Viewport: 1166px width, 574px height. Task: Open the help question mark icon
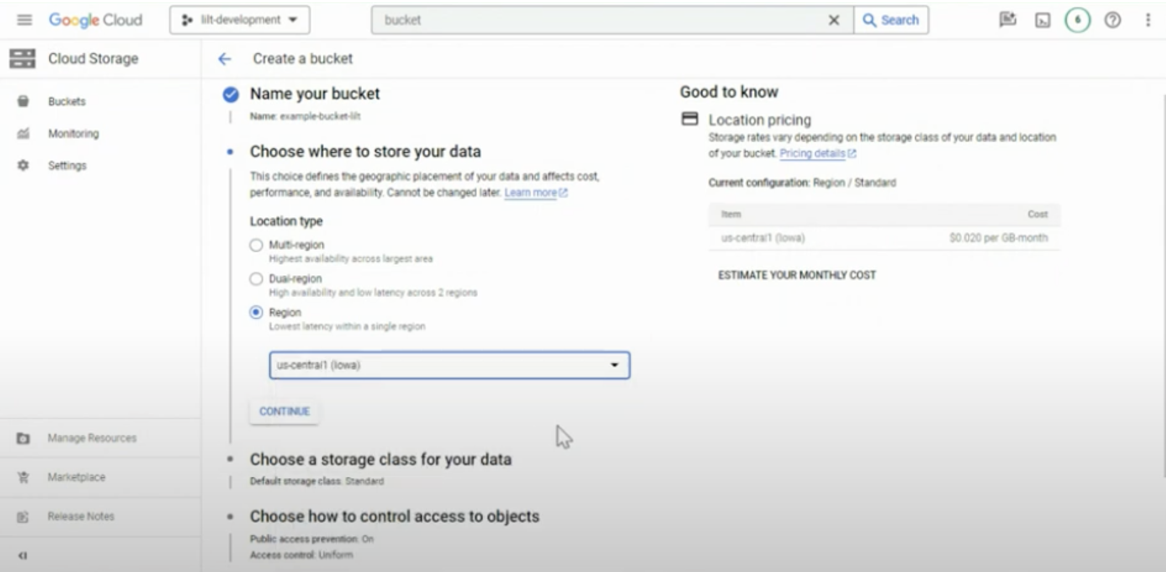click(1112, 20)
